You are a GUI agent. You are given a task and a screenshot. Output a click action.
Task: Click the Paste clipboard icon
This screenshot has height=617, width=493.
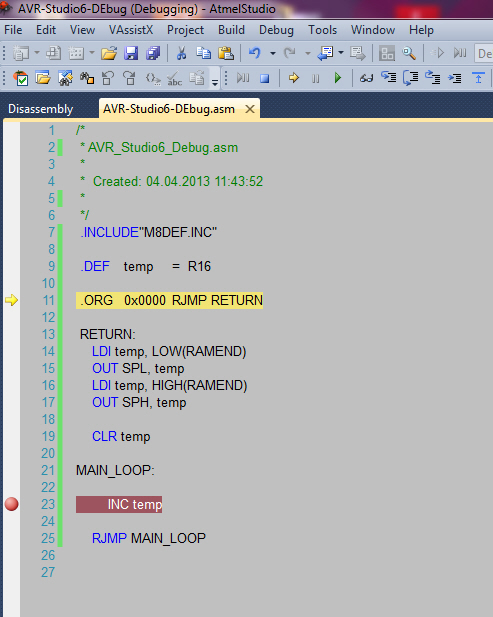(x=226, y=53)
